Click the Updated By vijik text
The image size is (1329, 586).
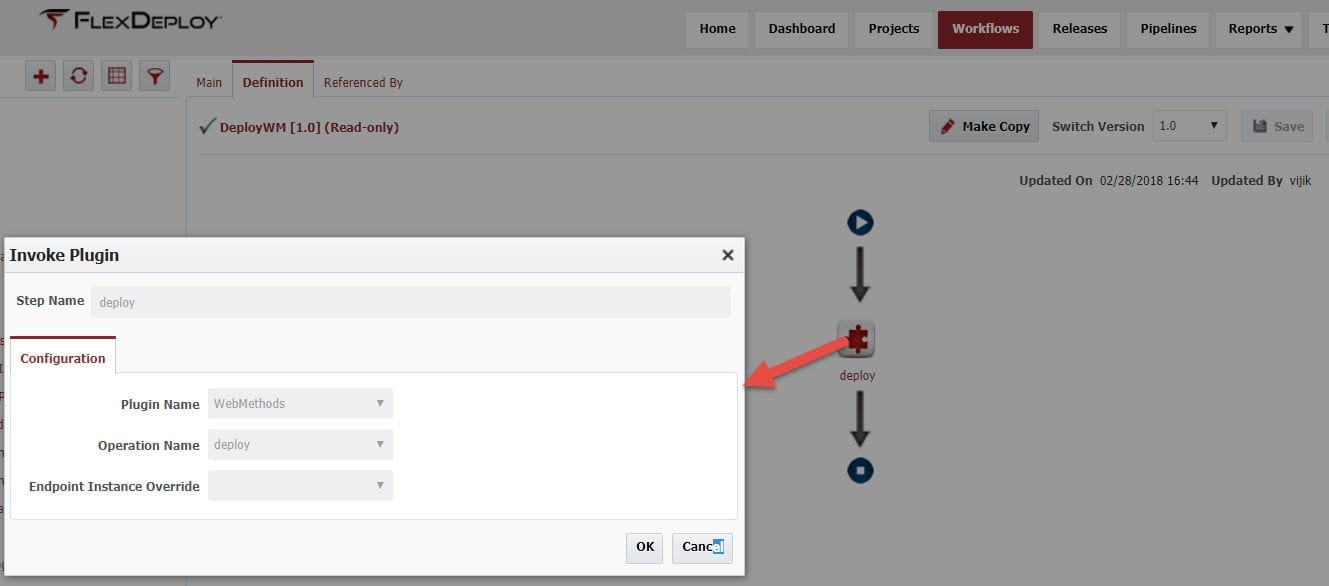pos(1261,181)
